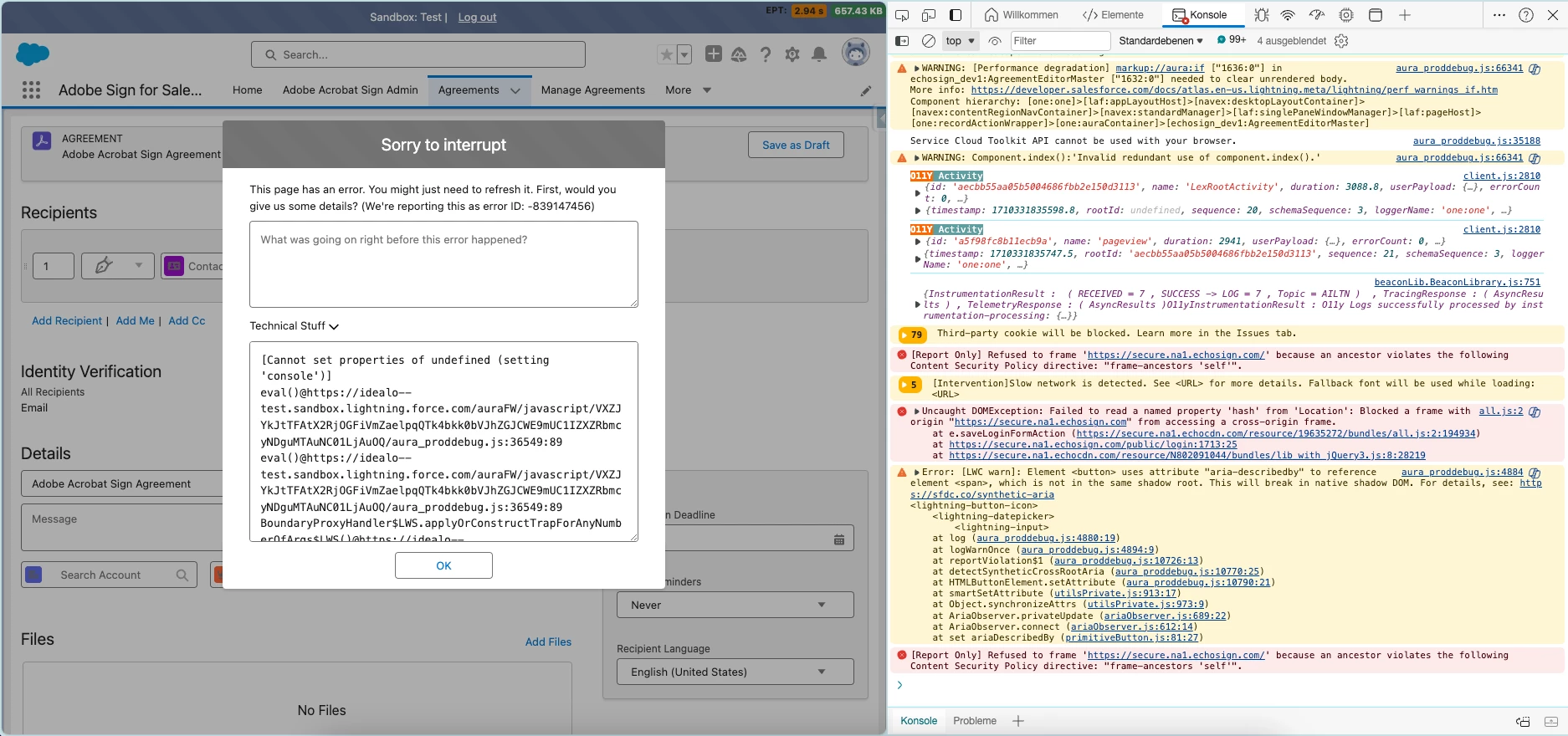Select the Probleme drawer tab
1568x736 pixels.
pyautogui.click(x=975, y=721)
